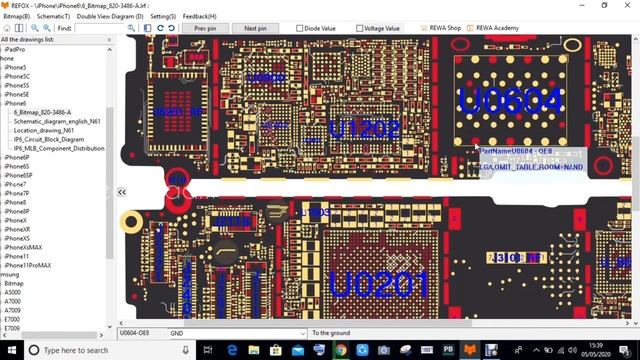Select Location_drawing_N61 in the tree

[44, 130]
